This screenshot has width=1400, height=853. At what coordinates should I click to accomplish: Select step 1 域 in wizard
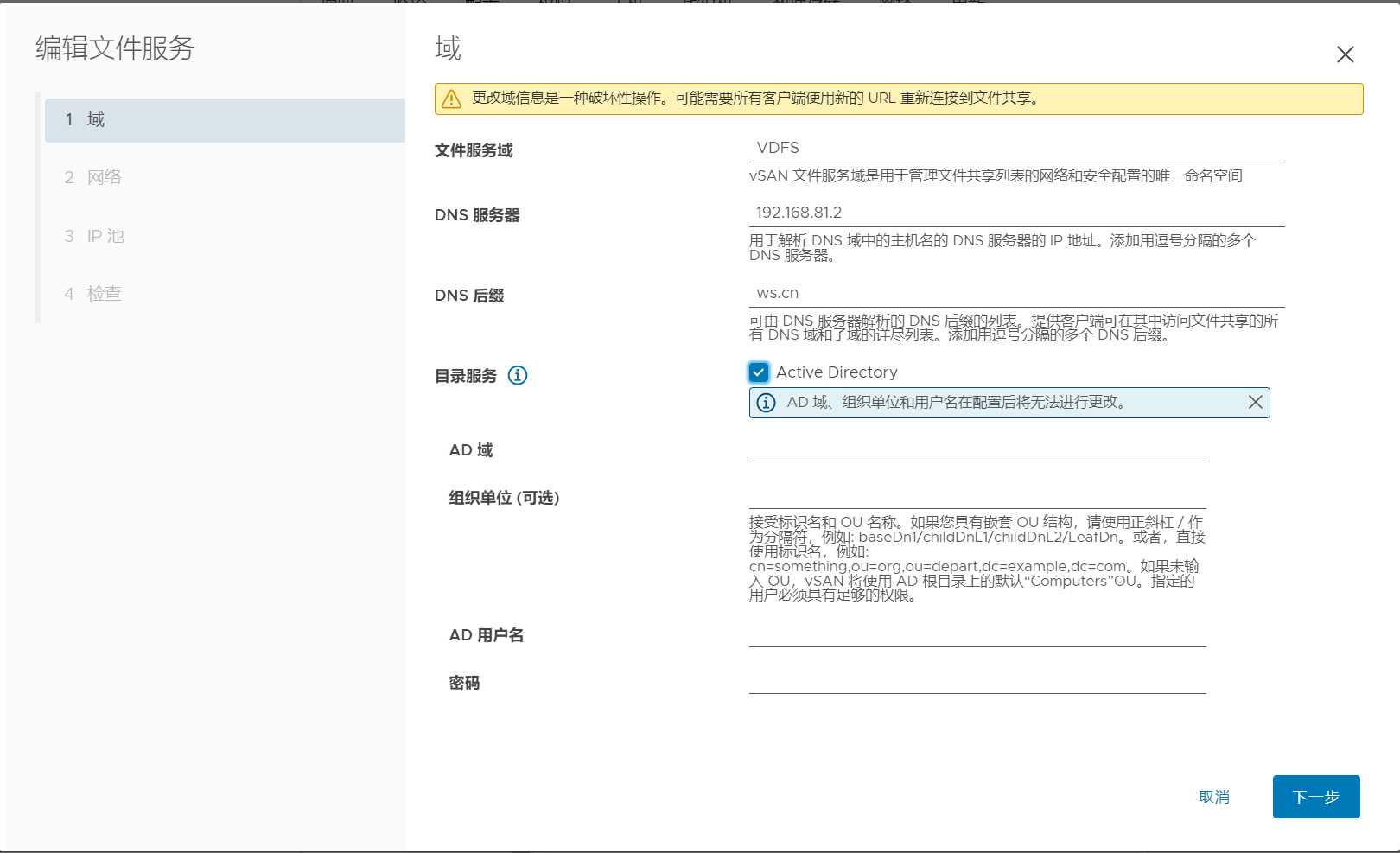pos(225,120)
